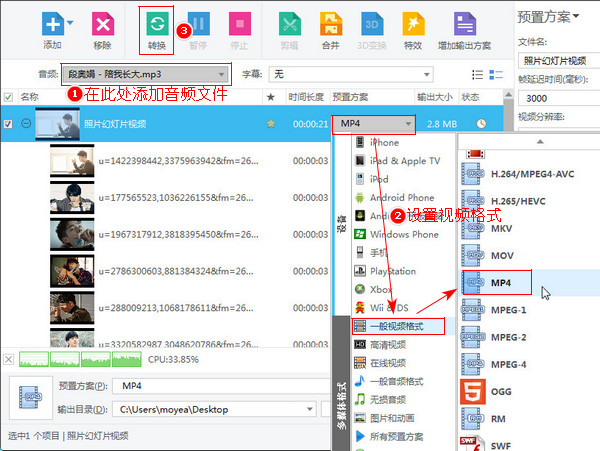Uncheck the 照片幻灯片视频 row checkbox
Viewport: 600px width, 451px height.
click(8, 124)
